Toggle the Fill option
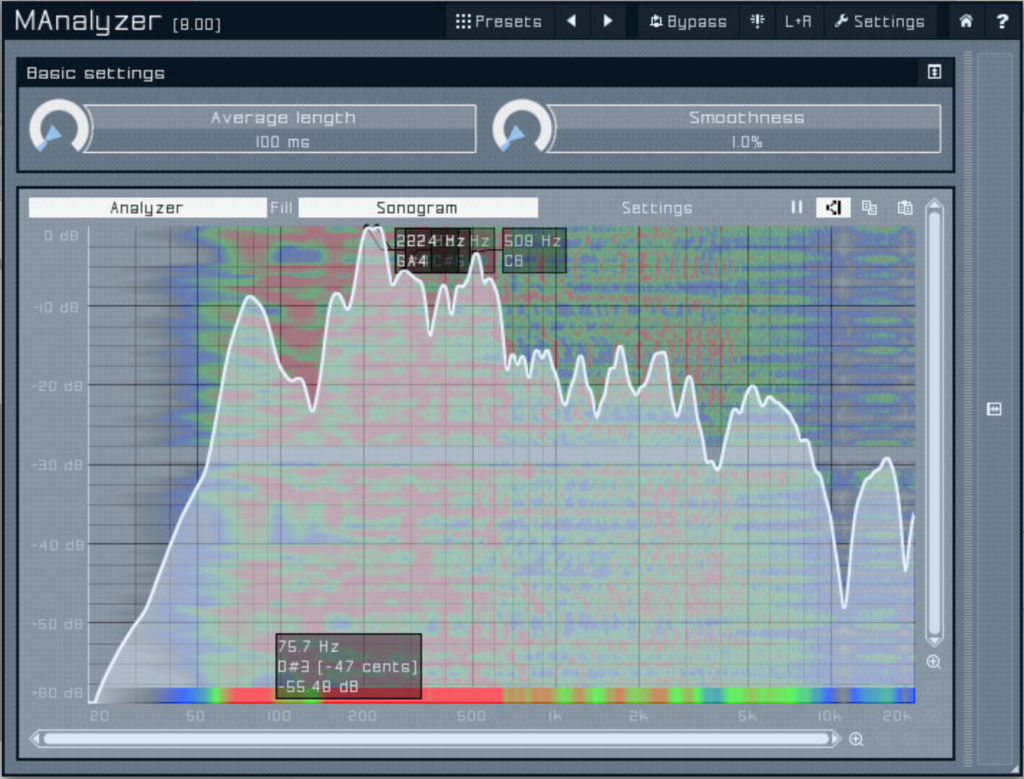1024x779 pixels. pos(281,208)
